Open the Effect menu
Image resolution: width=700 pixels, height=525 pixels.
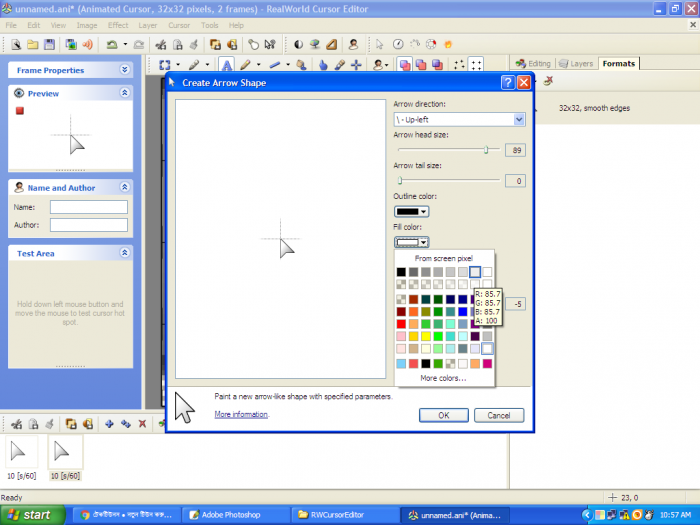coord(118,25)
